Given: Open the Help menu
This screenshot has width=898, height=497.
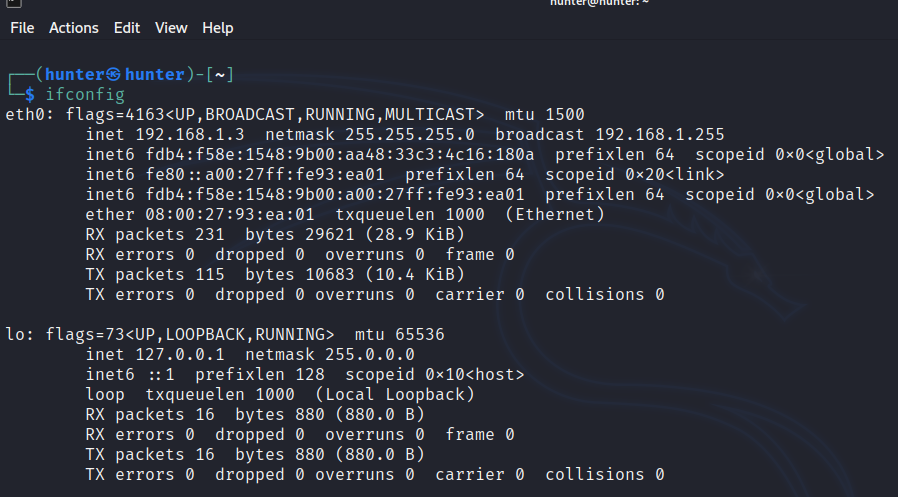Looking at the screenshot, I should pos(218,28).
